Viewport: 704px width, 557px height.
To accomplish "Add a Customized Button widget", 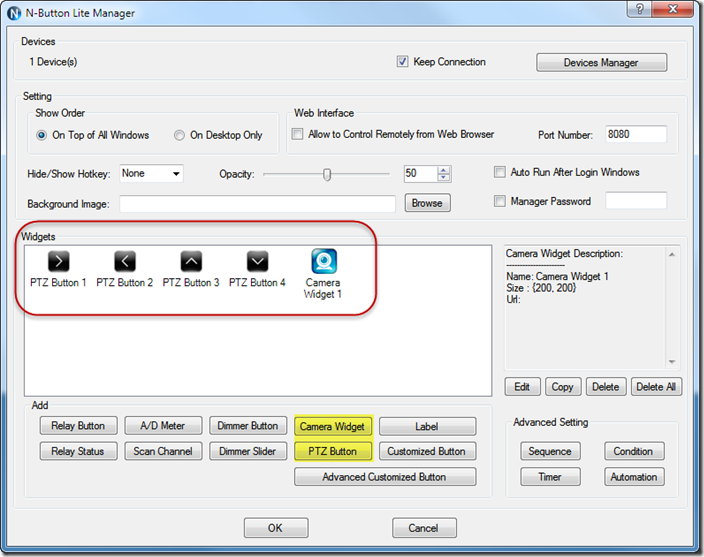I will pyautogui.click(x=427, y=452).
